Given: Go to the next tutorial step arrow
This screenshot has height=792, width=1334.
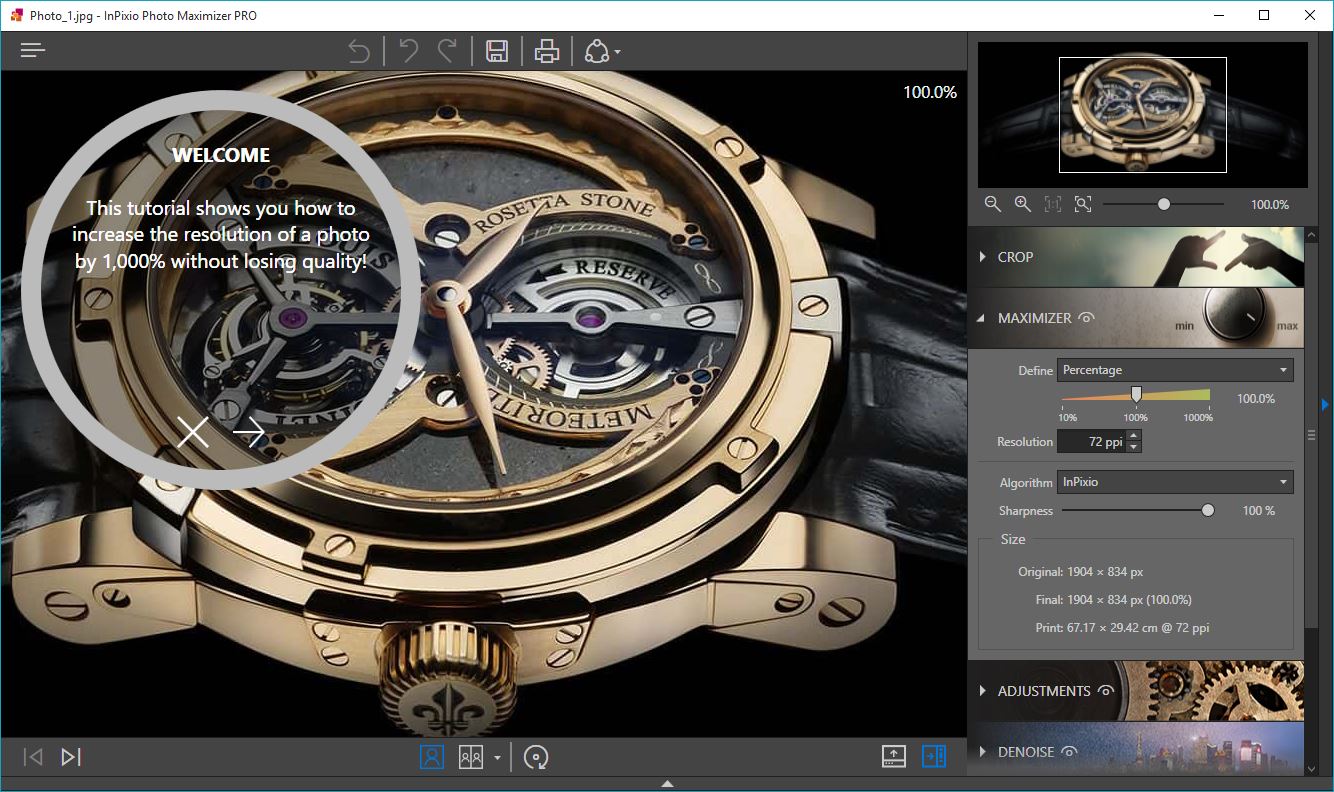Looking at the screenshot, I should (249, 432).
